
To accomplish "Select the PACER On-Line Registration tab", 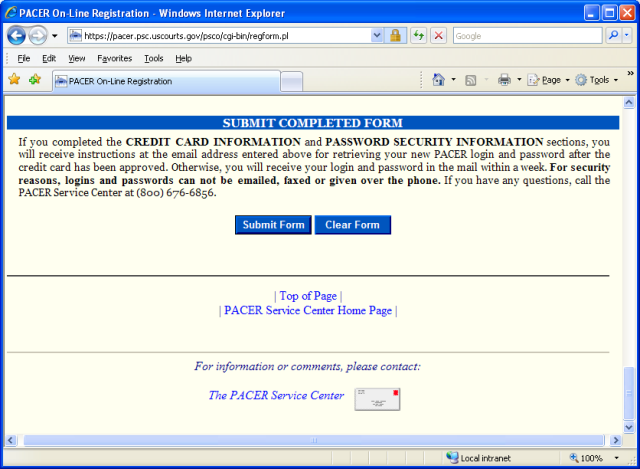I will point(165,81).
